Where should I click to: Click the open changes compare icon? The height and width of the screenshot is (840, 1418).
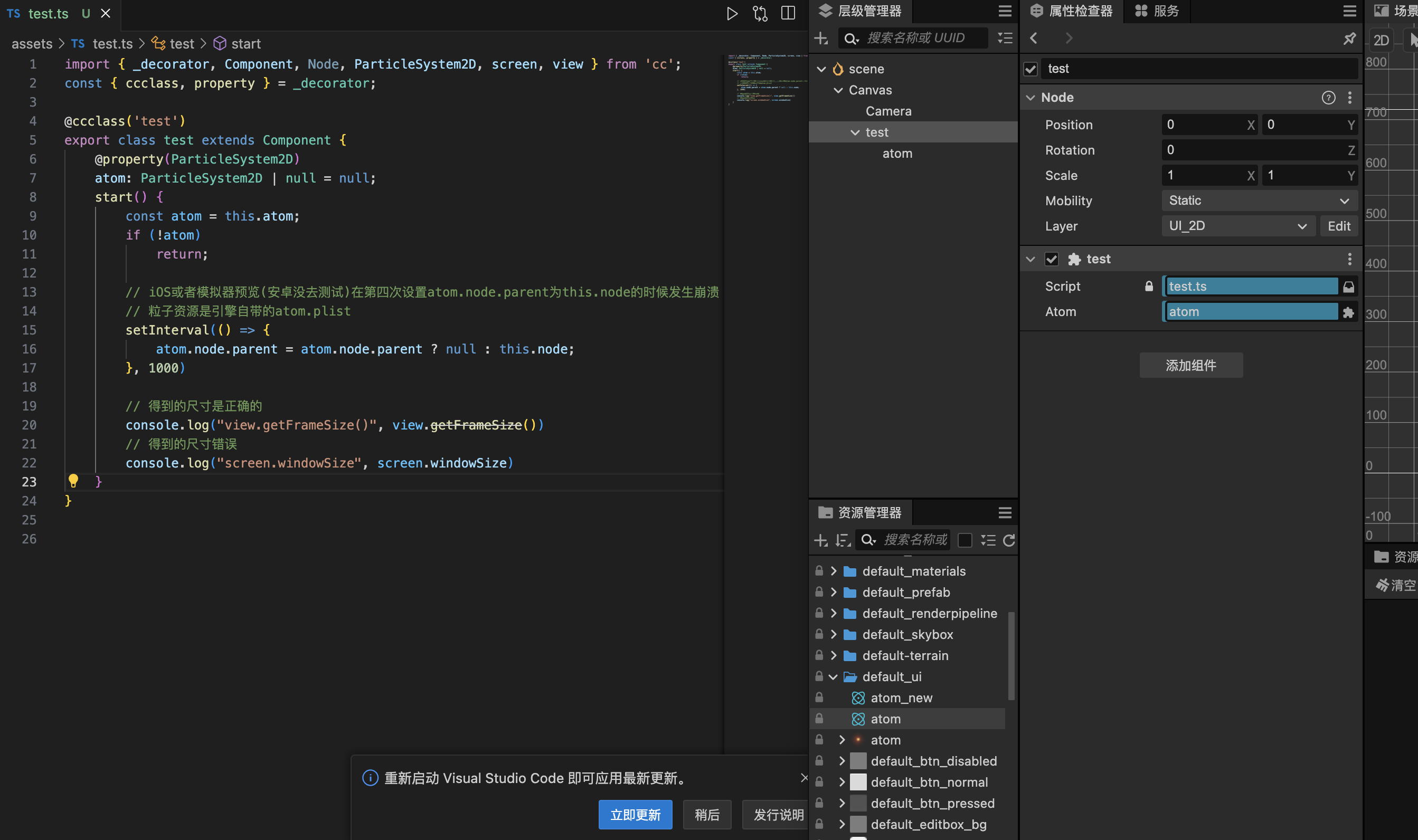point(760,14)
